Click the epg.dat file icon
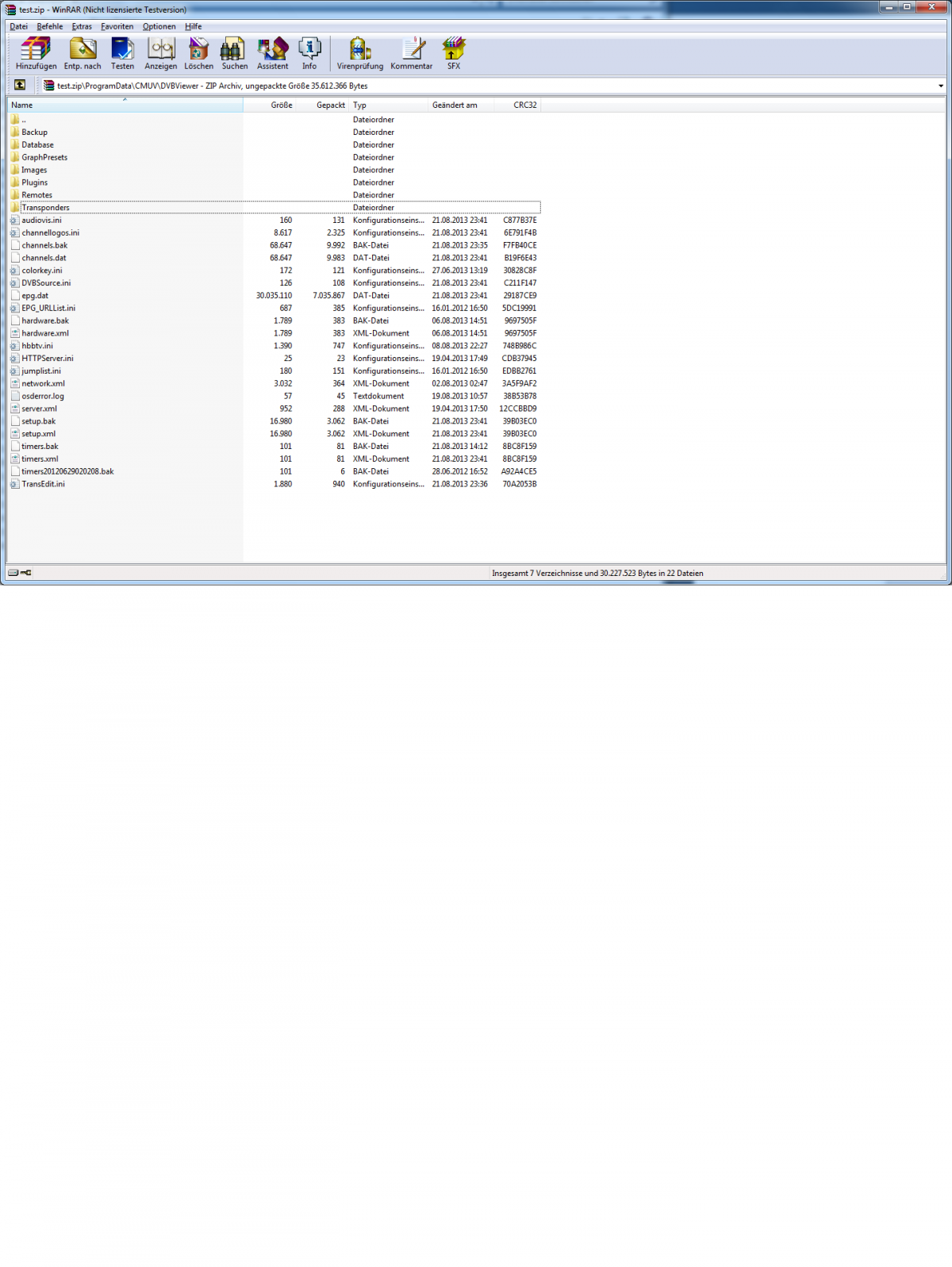The height and width of the screenshot is (1267, 952). [x=15, y=295]
